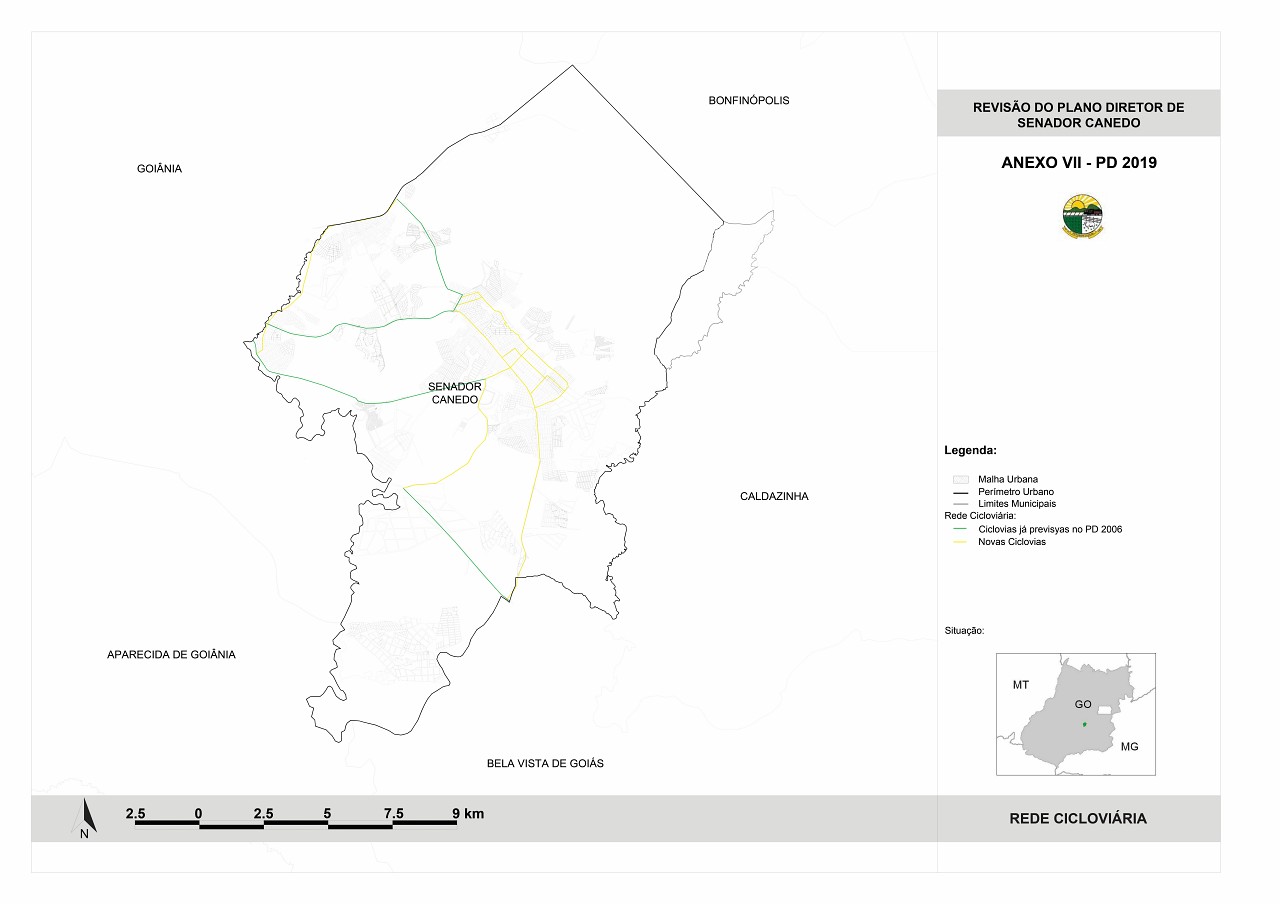Click the 'Rede Cicloviária:' legend subheading
The height and width of the screenshot is (904, 1280).
[x=981, y=516]
